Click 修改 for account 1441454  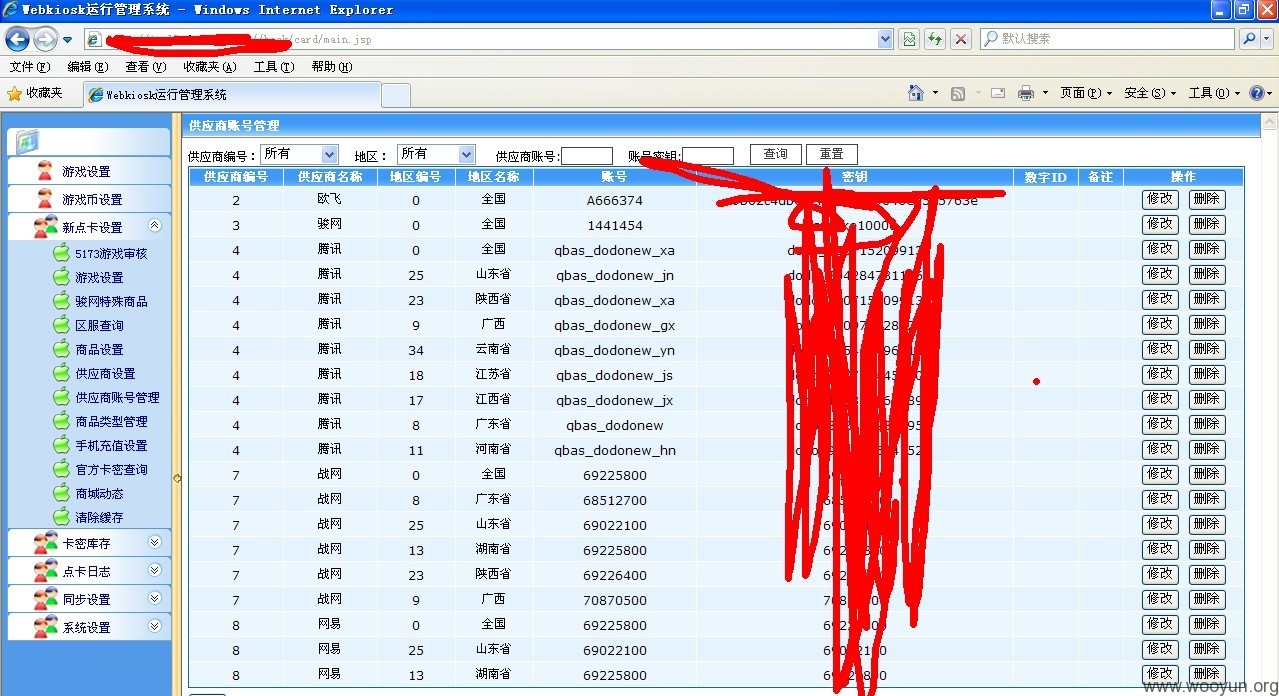[x=1160, y=224]
